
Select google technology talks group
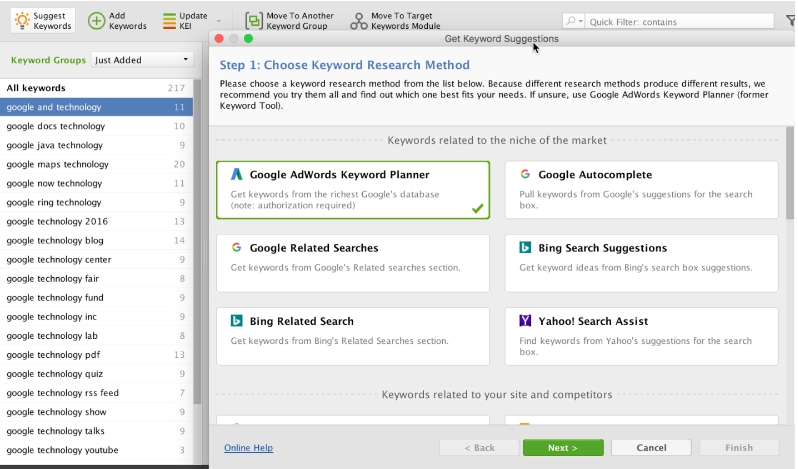click(96, 431)
